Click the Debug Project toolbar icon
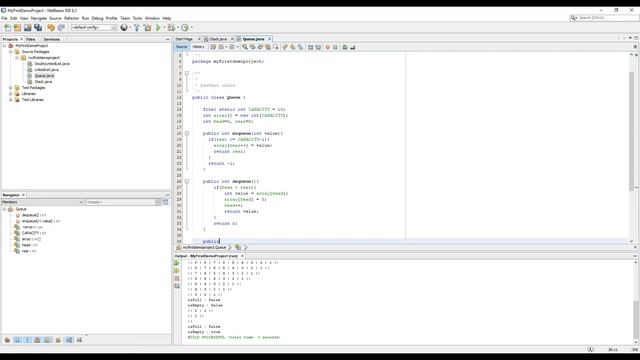 click(171, 27)
